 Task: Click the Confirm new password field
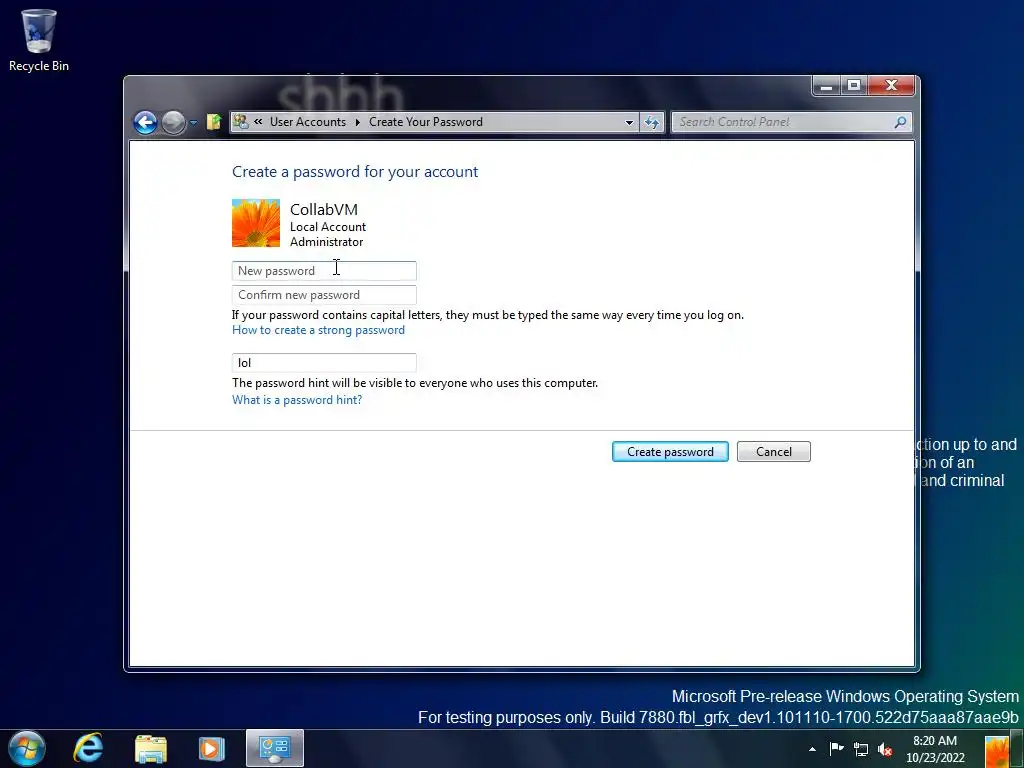[x=324, y=295]
